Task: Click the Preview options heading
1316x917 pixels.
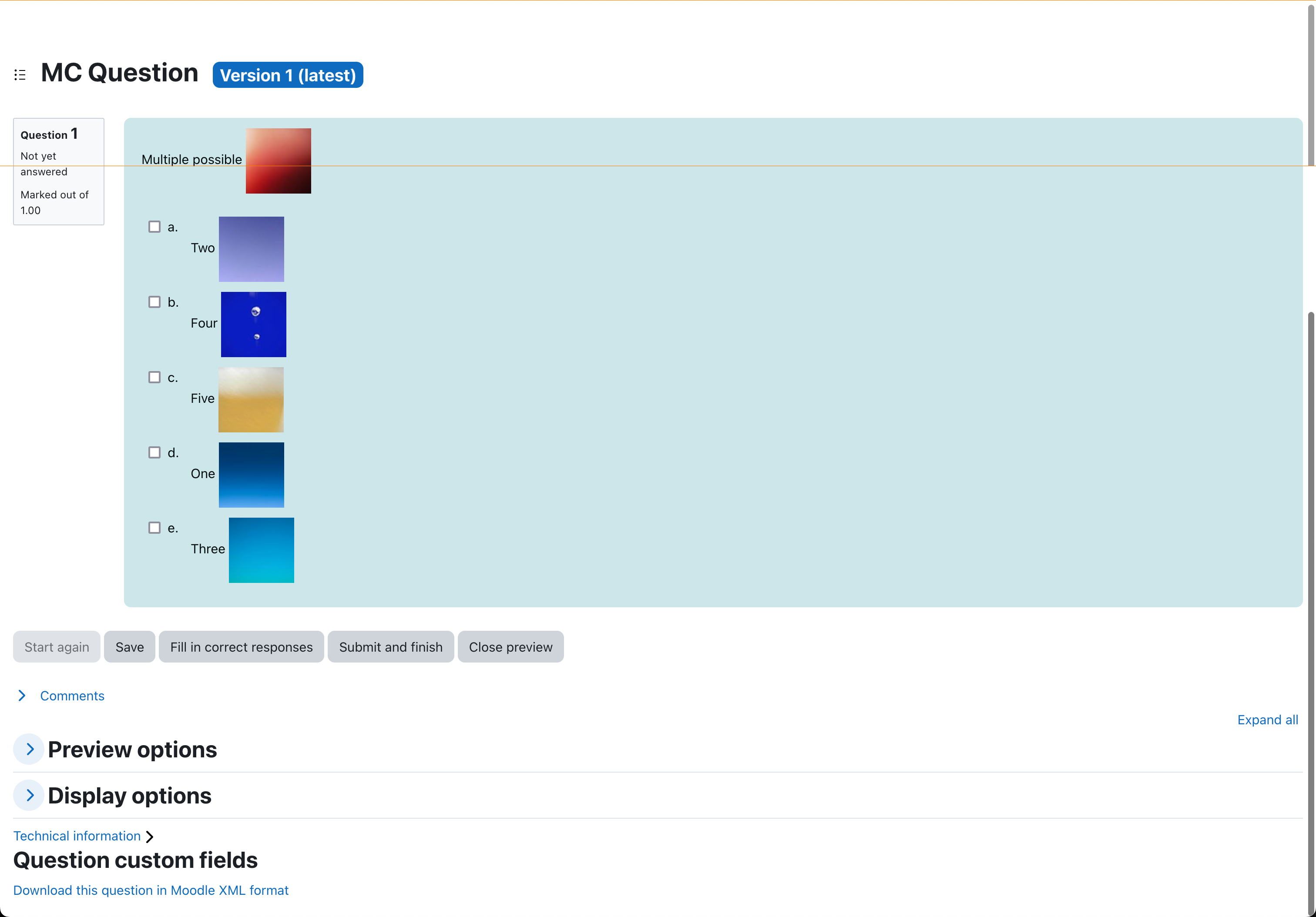Action: (132, 750)
